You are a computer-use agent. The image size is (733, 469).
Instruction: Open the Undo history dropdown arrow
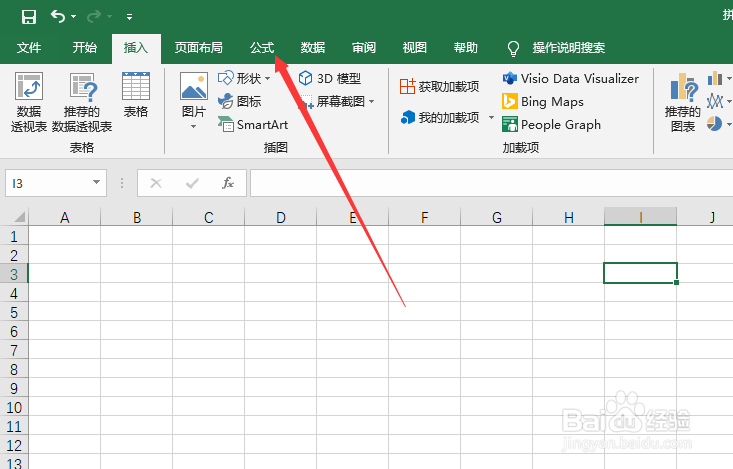(74, 17)
